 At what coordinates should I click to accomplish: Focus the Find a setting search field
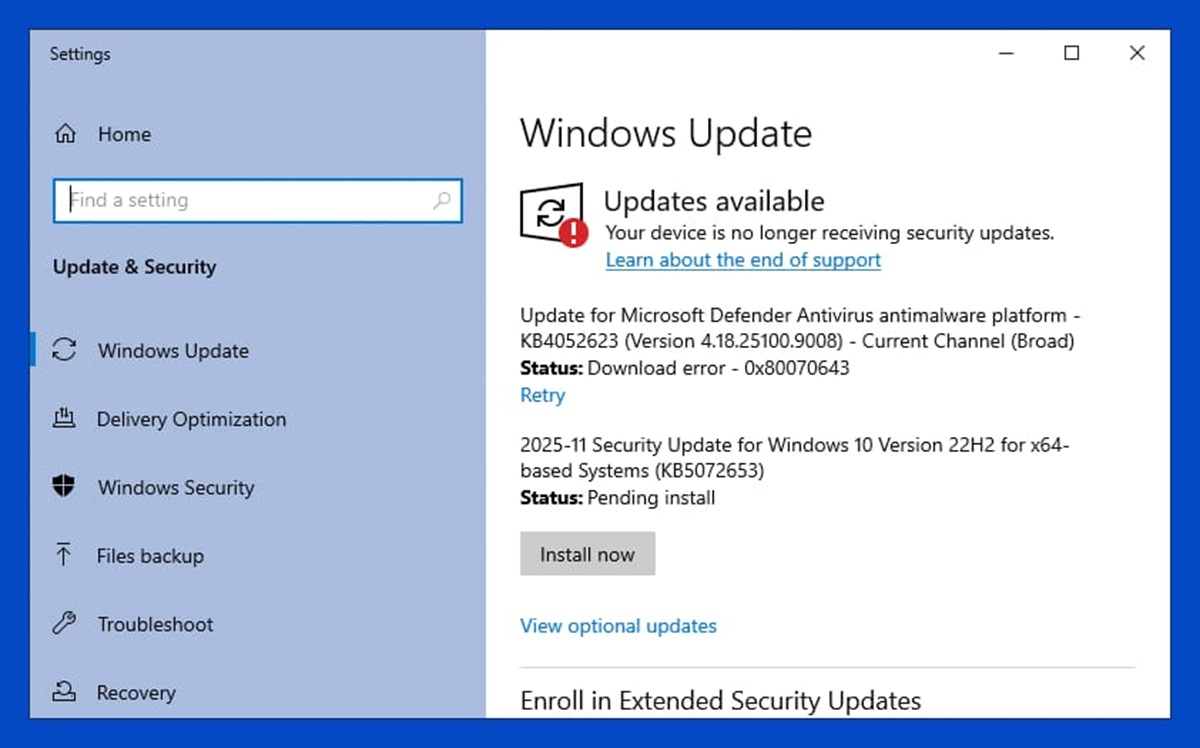click(245, 201)
